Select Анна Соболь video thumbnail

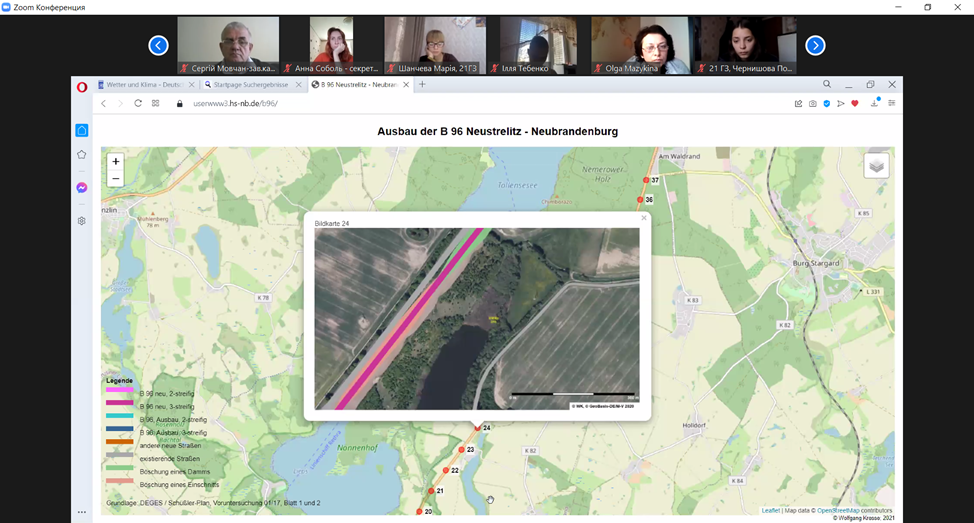tap(332, 45)
